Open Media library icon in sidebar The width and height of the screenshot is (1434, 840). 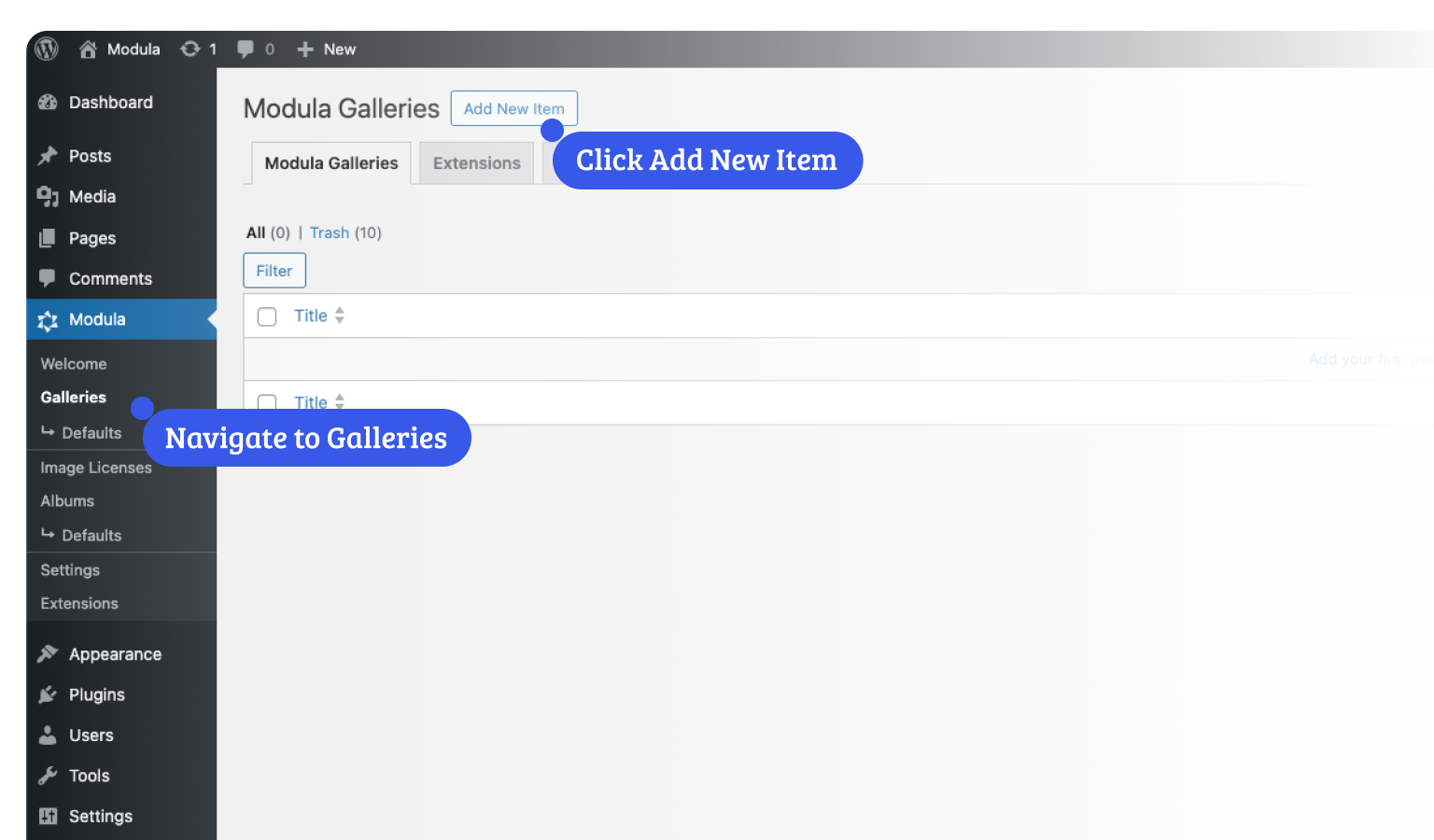click(48, 197)
